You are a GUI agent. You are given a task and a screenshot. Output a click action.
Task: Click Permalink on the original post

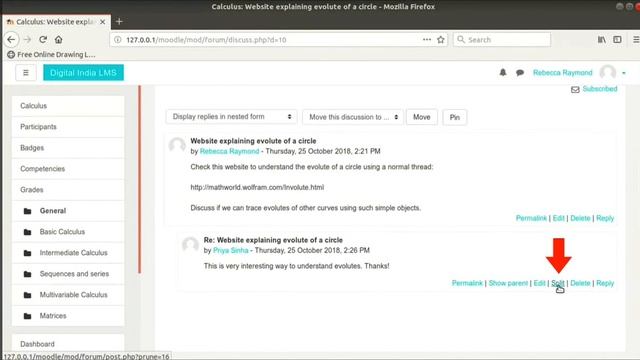pyautogui.click(x=531, y=218)
